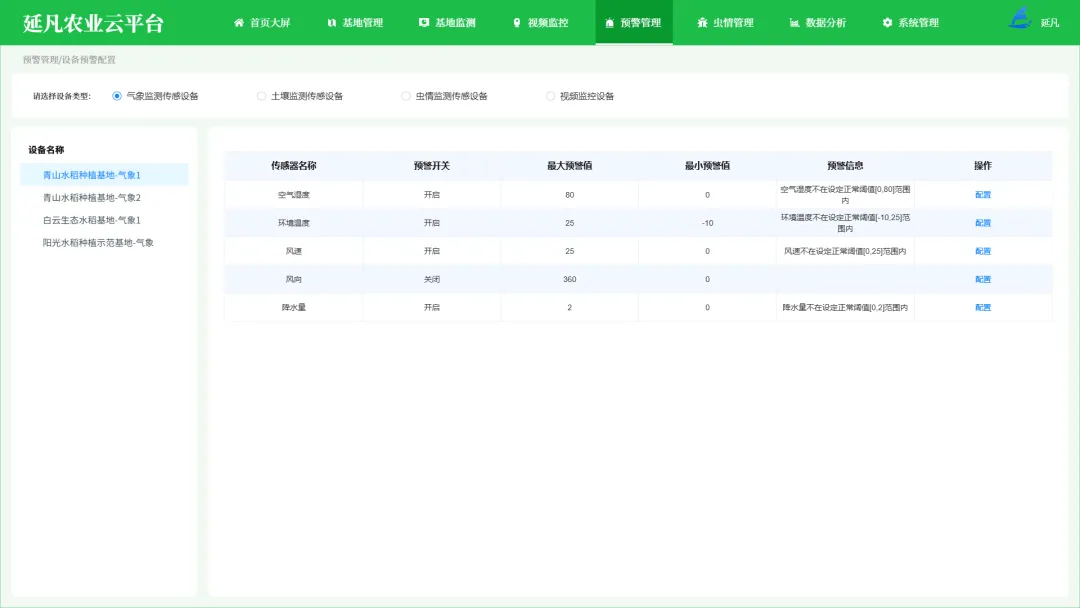Click the -10 minimum value cell

point(707,223)
